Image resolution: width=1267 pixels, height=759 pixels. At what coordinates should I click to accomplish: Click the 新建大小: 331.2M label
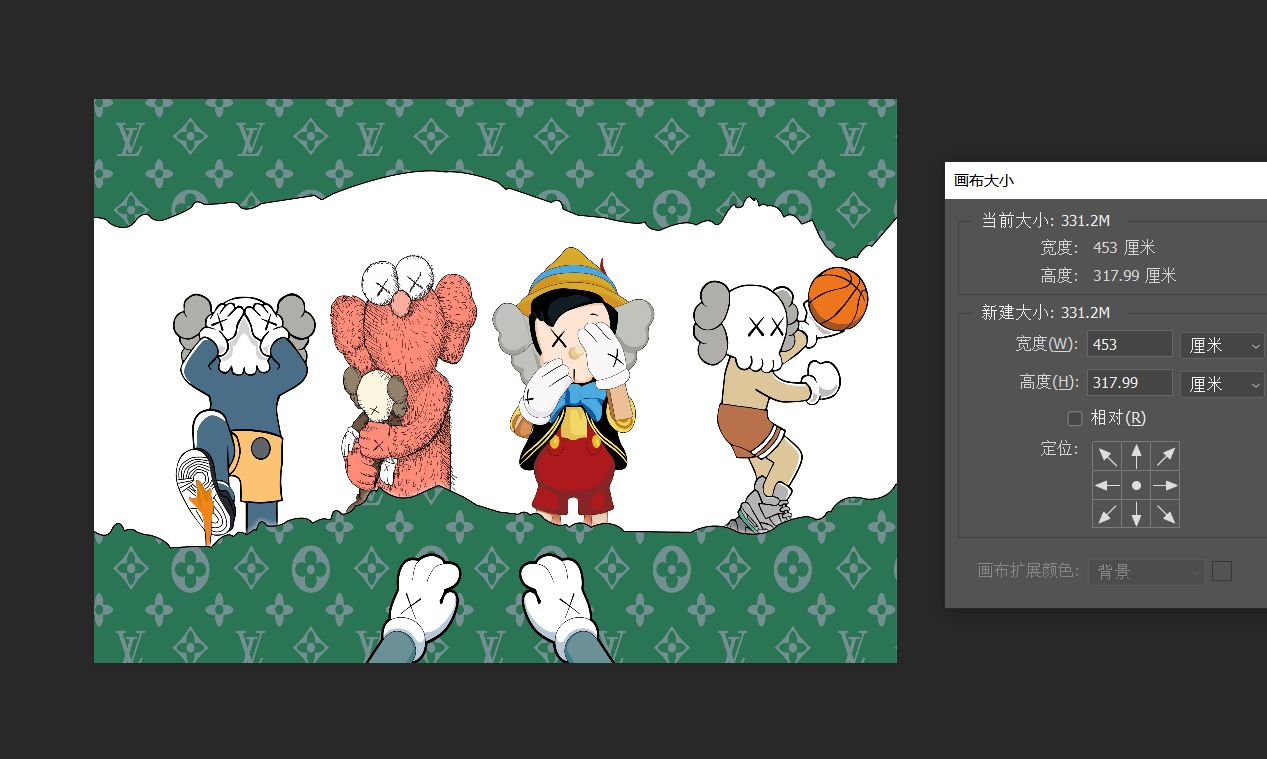click(x=1045, y=312)
